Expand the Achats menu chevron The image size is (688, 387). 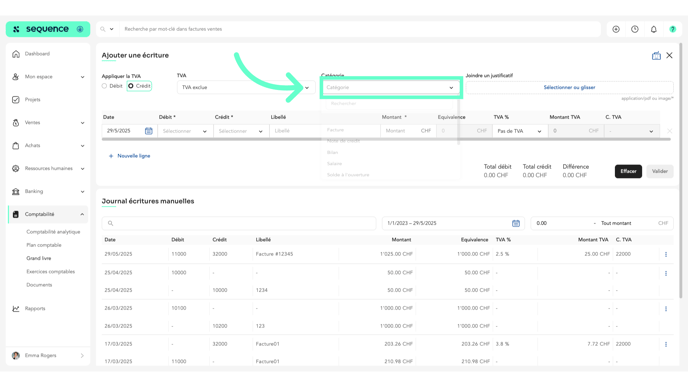pyautogui.click(x=82, y=146)
